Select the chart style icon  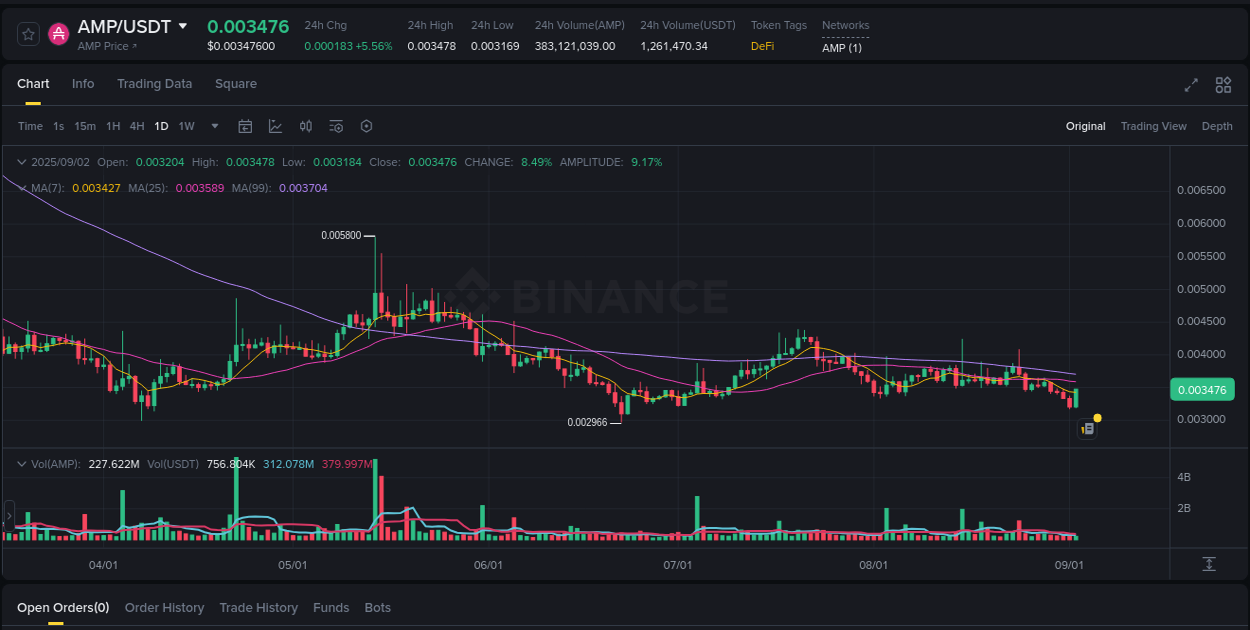[x=275, y=126]
